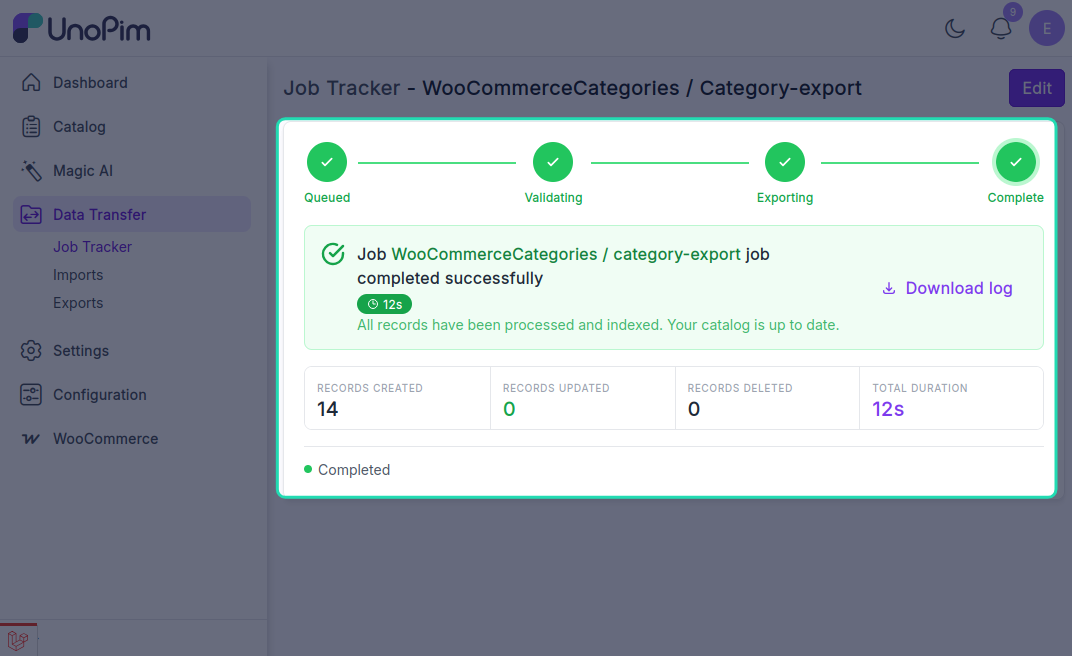Click the Queued step label
Screen dimensions: 1072x656
point(327,197)
